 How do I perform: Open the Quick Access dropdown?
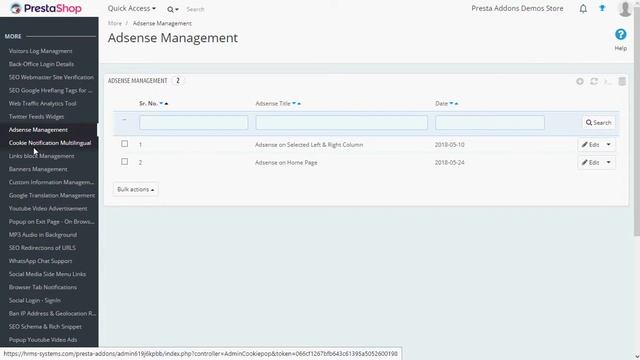[131, 8]
